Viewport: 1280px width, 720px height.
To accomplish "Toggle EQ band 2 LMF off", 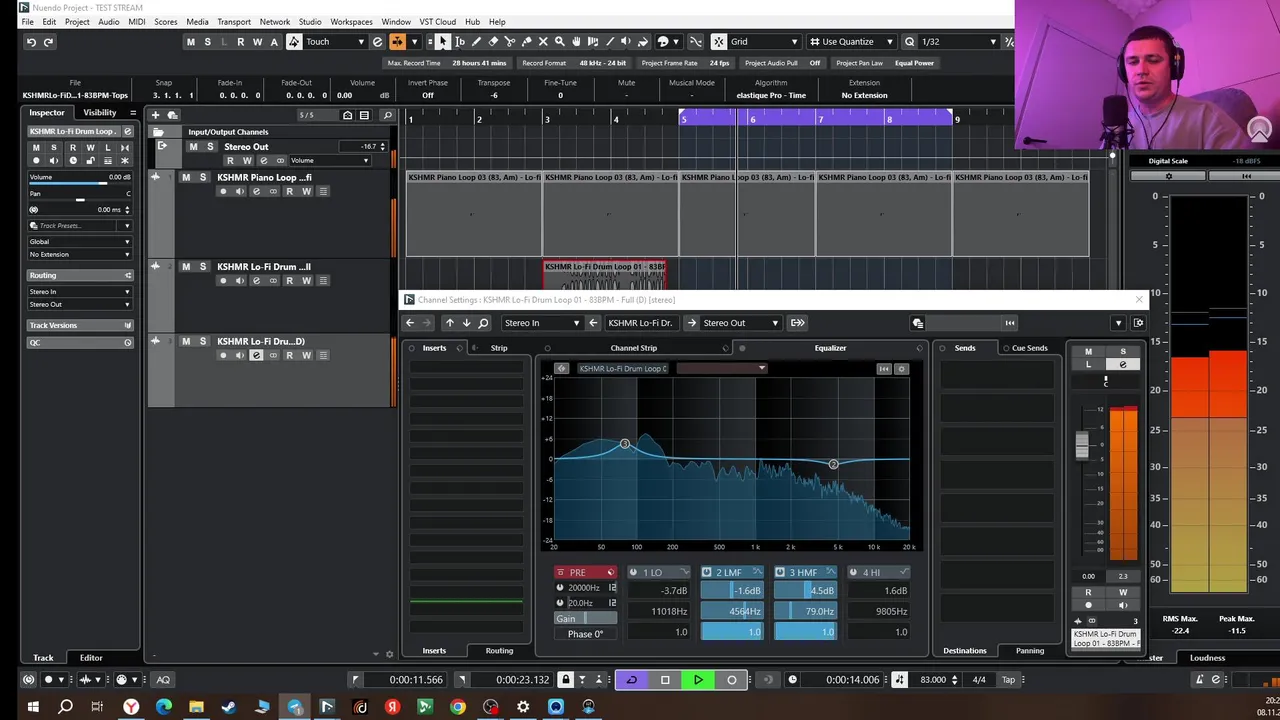I will 706,573.
